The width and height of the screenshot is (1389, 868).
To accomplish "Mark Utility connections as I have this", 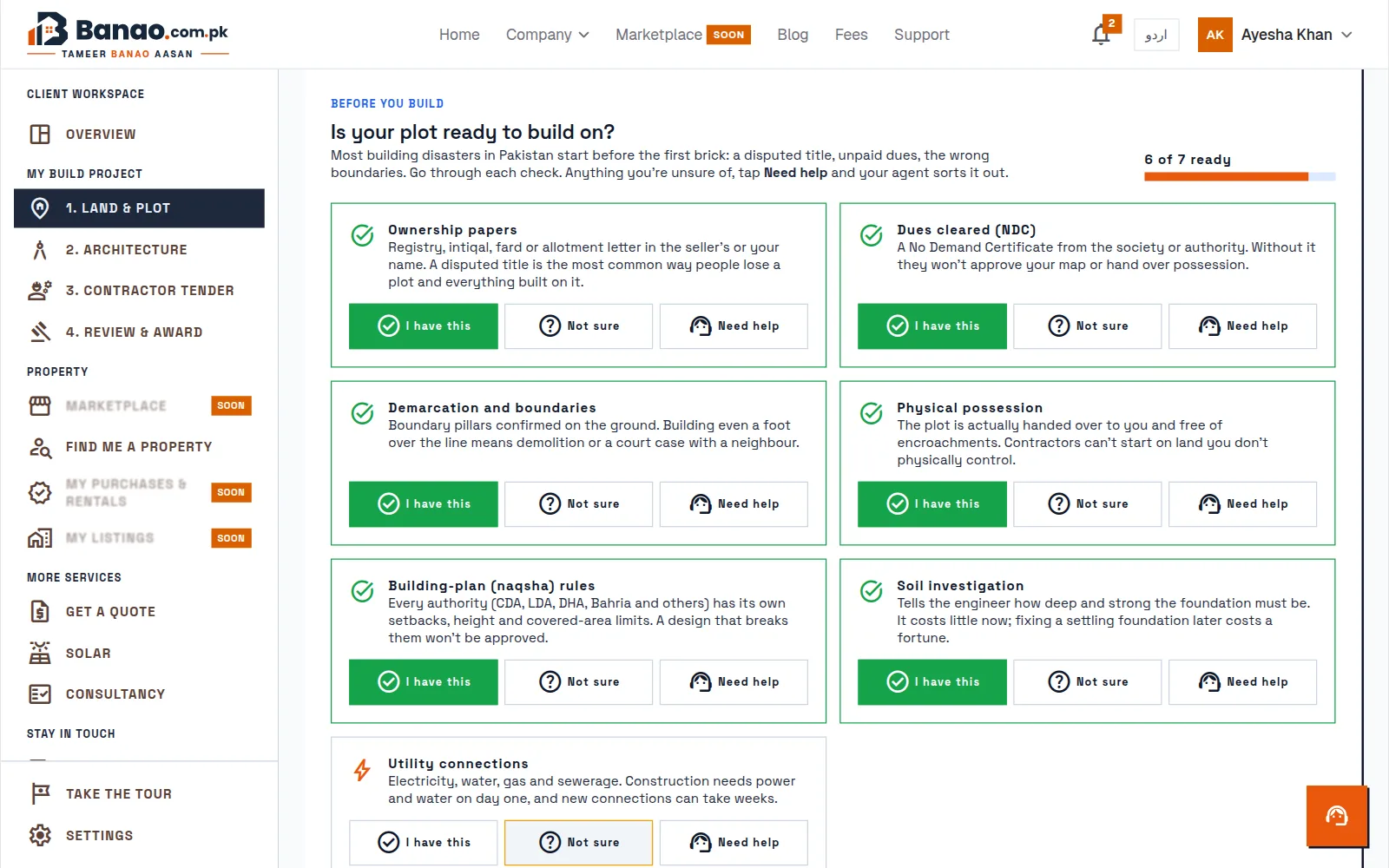I will (x=424, y=842).
